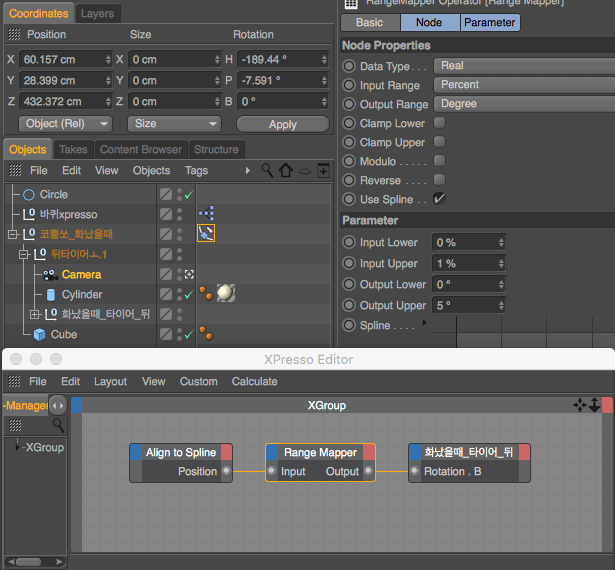The width and height of the screenshot is (615, 570).
Task: Select the Align to Spline tag icon
Action: (206, 233)
